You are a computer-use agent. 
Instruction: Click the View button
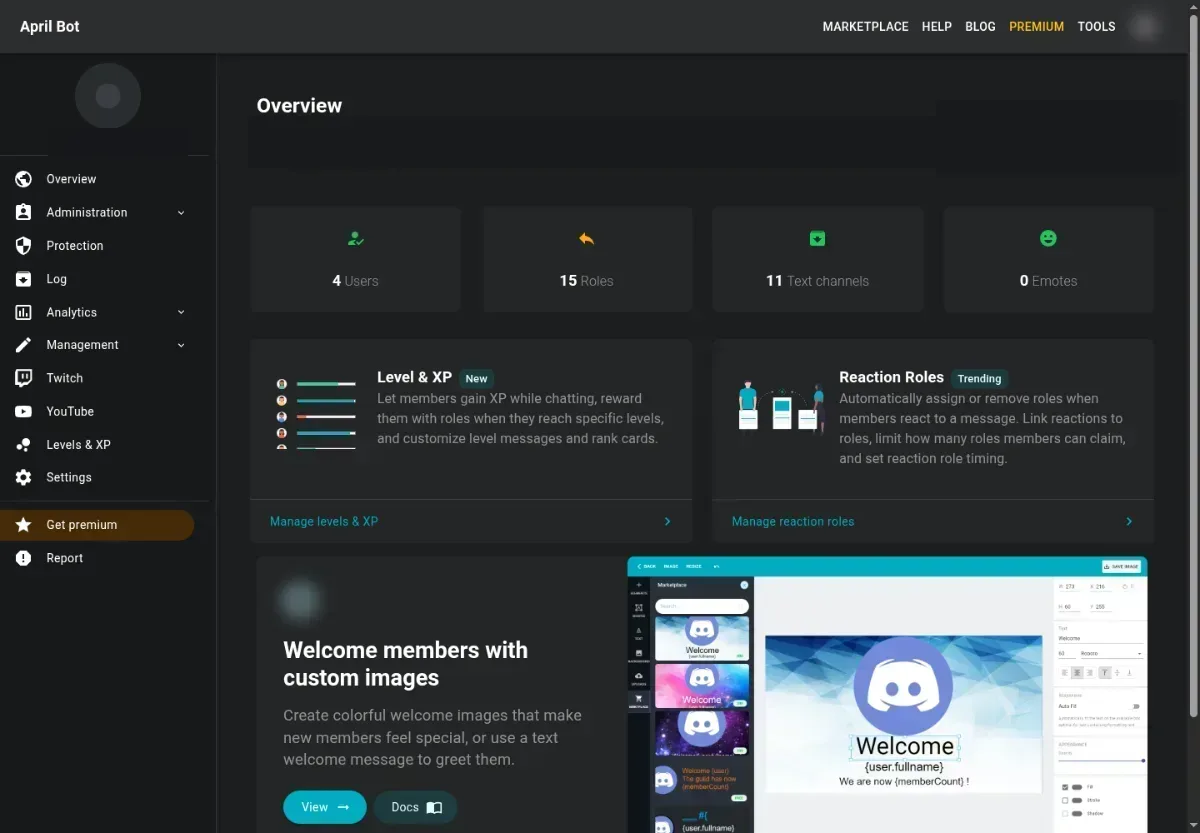[325, 807]
